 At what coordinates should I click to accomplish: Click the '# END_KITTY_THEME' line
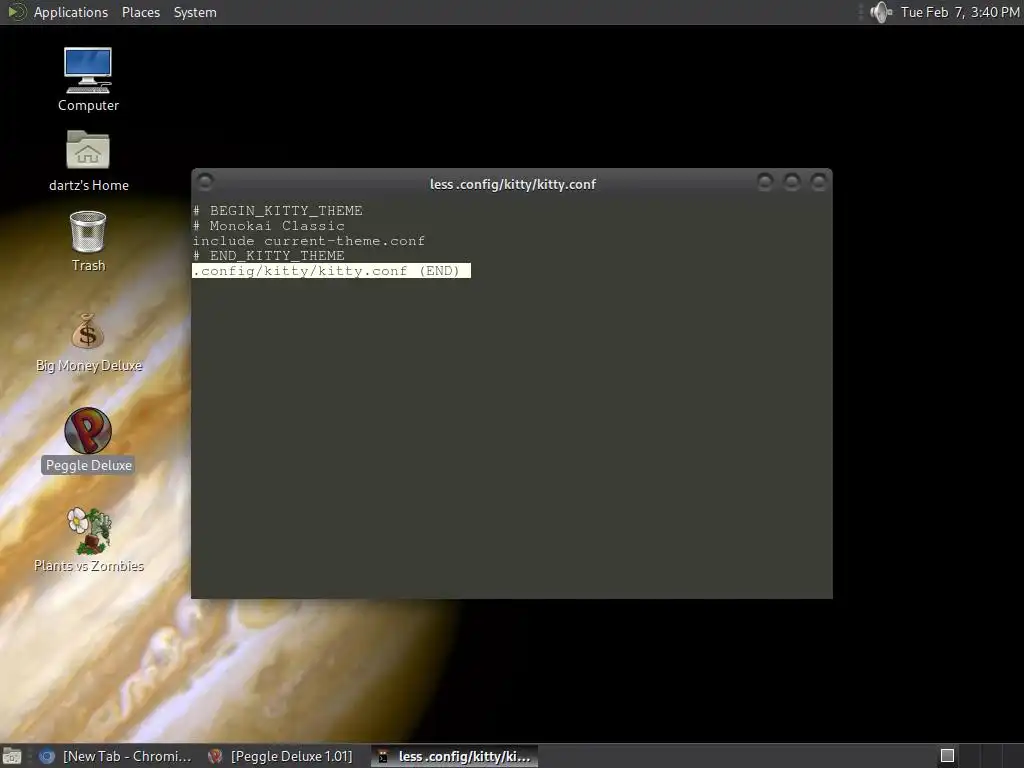(268, 255)
